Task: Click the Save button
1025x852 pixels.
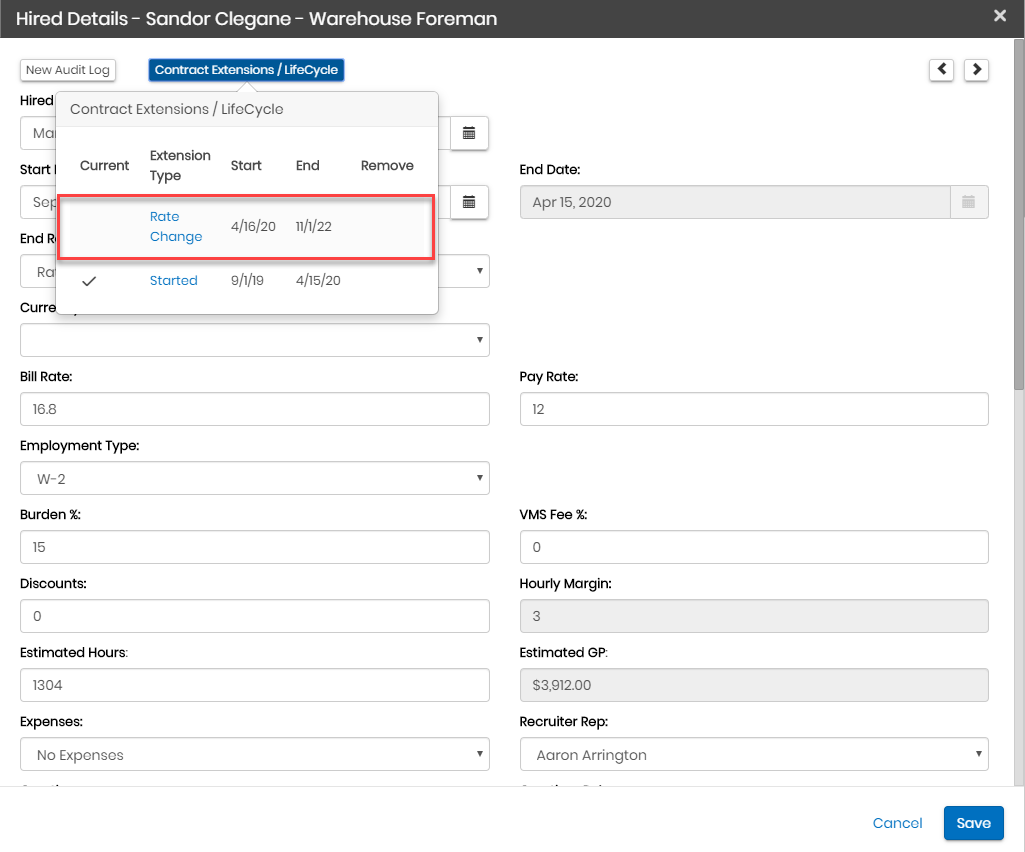Action: (x=973, y=823)
